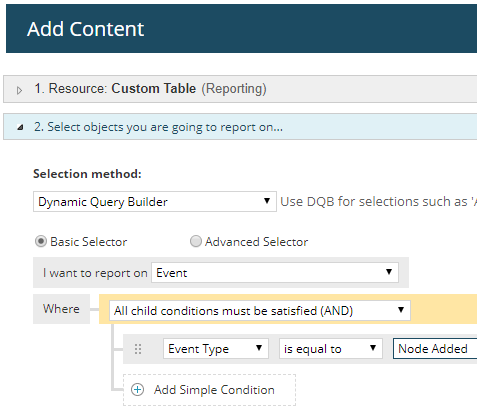477x418 pixels.
Task: Open the 'I want to report on' Event dropdown
Action: tap(275, 273)
